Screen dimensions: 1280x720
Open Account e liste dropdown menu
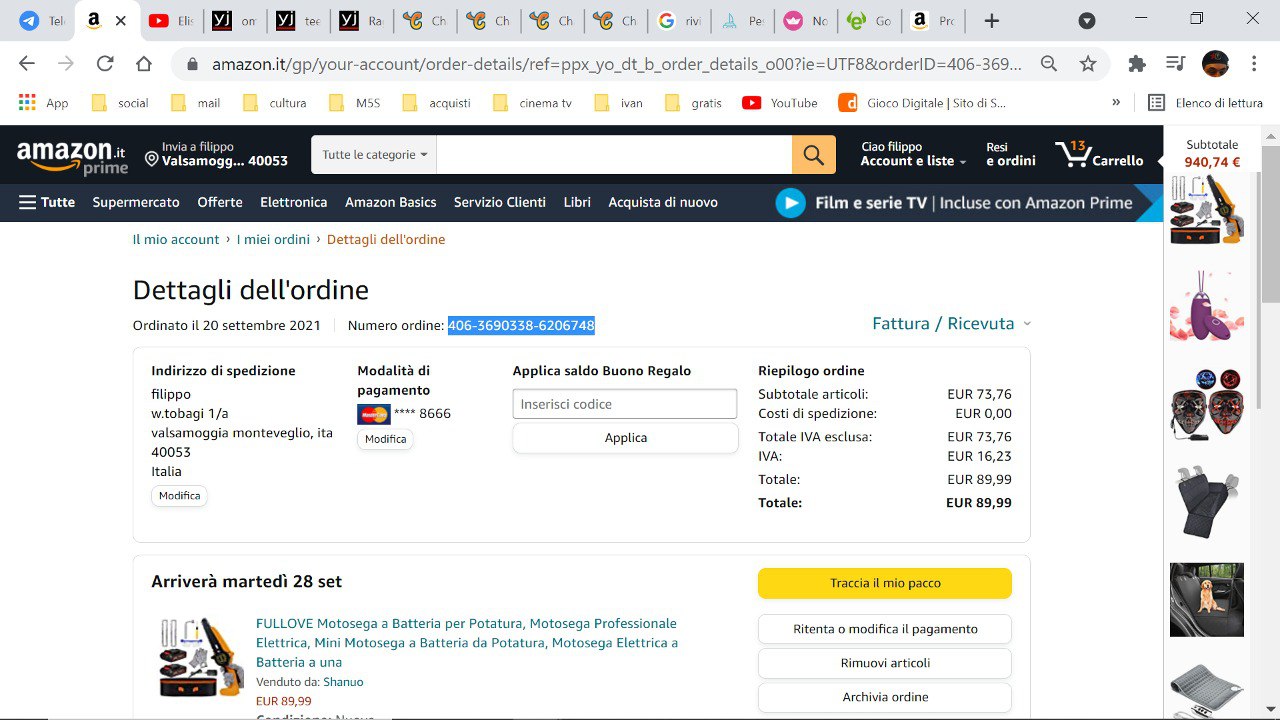pos(913,161)
